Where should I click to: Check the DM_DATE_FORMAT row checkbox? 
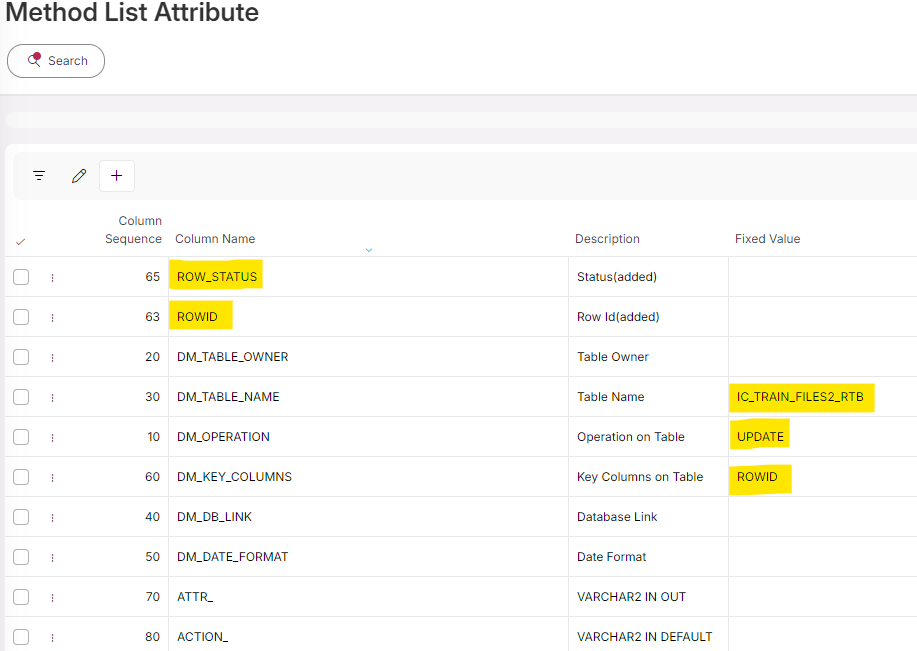coord(21,557)
